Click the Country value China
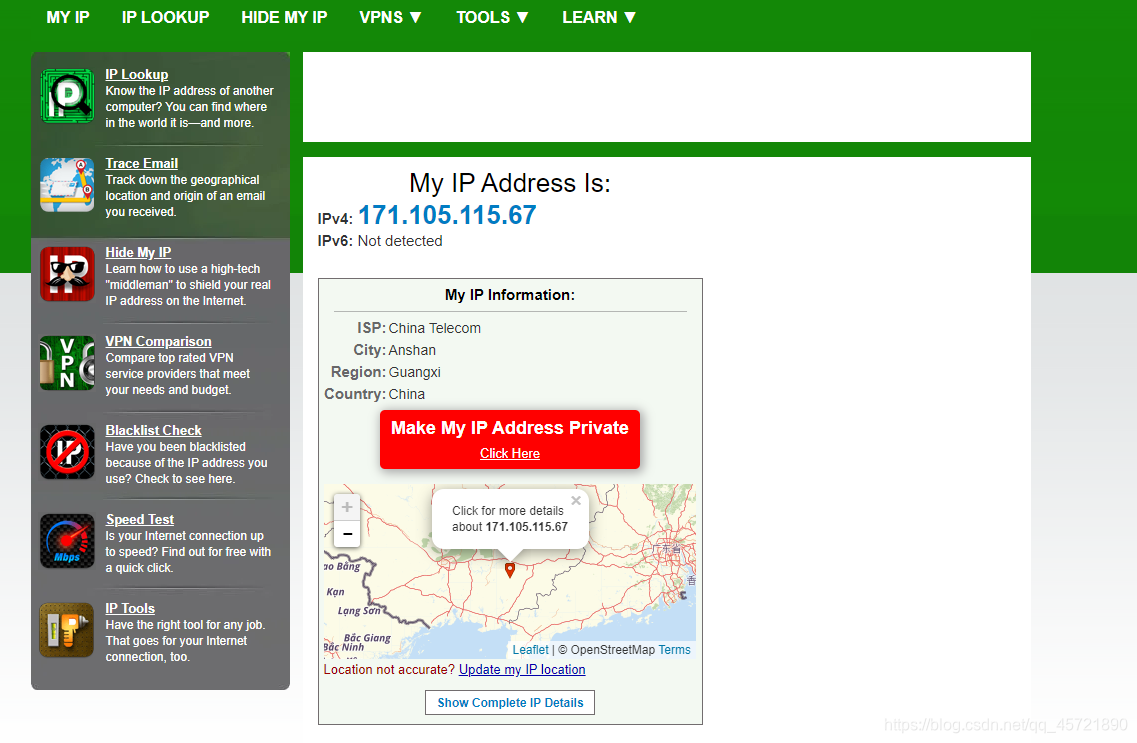 pyautogui.click(x=407, y=394)
